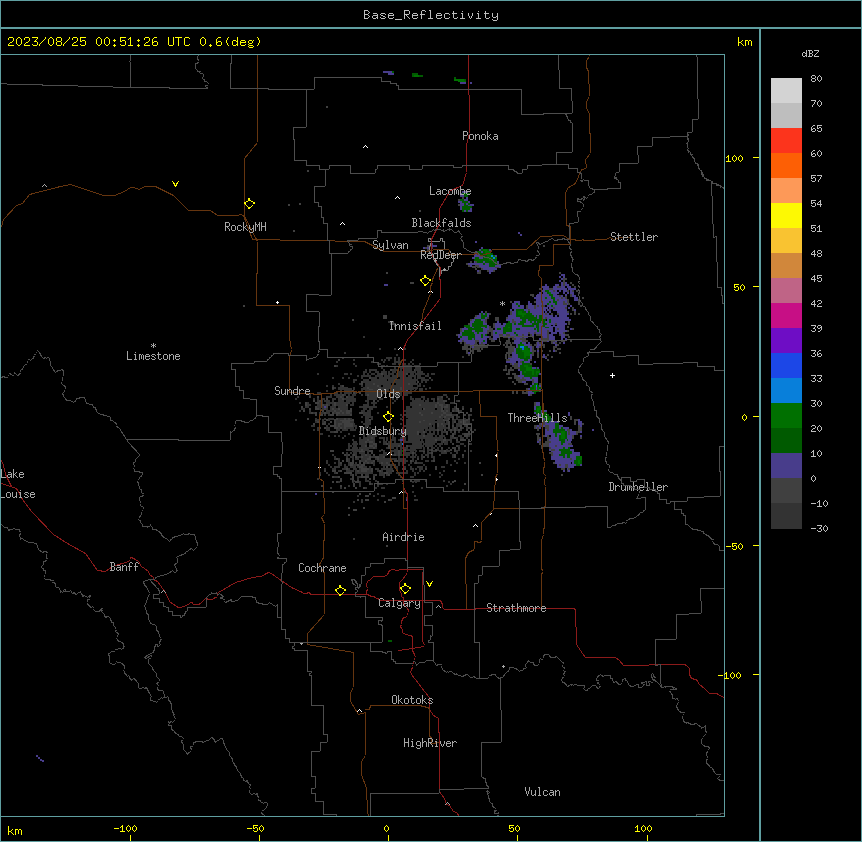Click the Blackfalds label
862x842 pixels.
click(x=441, y=223)
